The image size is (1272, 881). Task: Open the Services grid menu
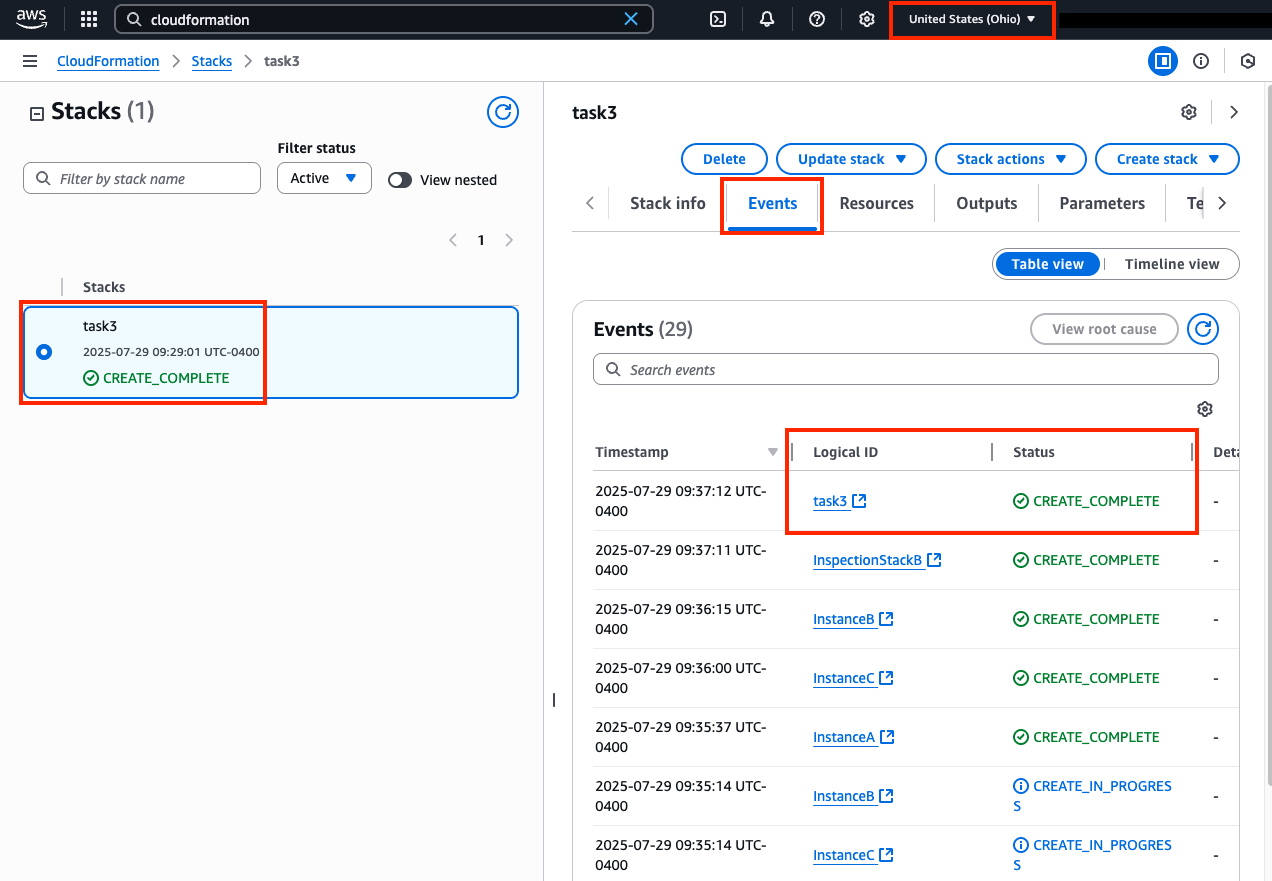(89, 19)
